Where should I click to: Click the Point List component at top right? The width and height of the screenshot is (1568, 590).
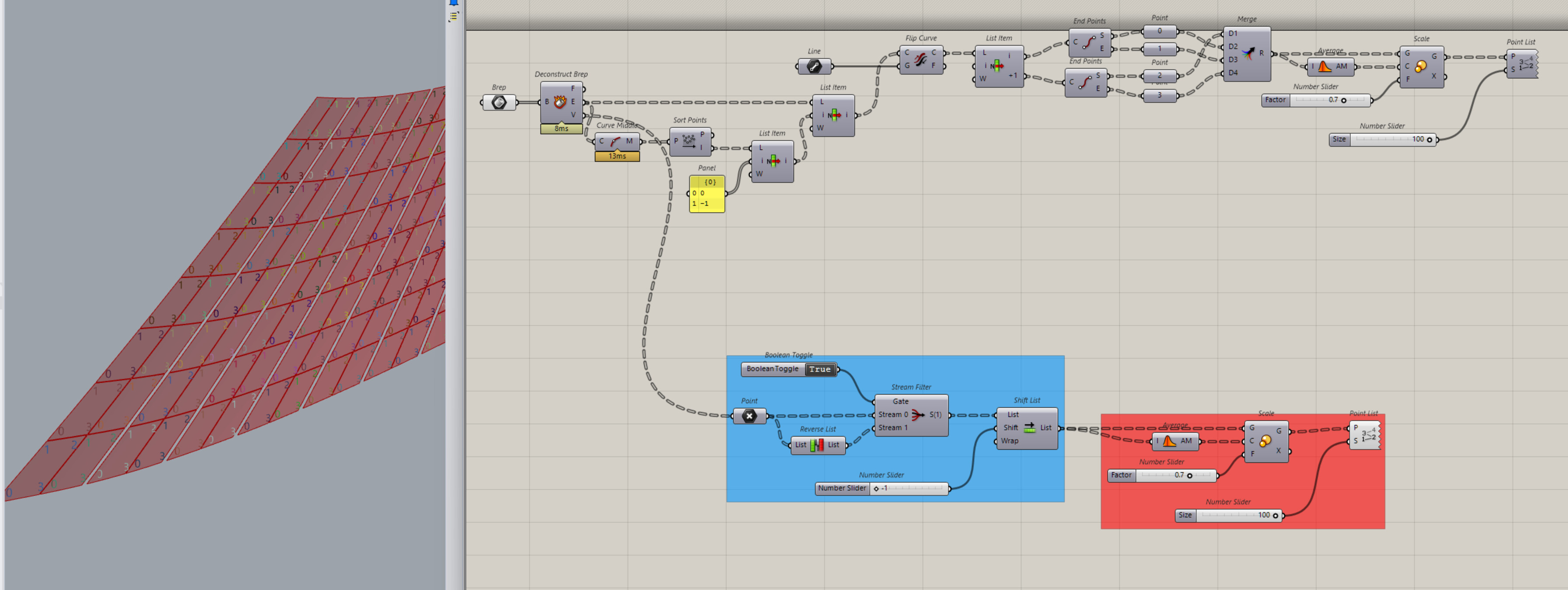[x=1524, y=63]
